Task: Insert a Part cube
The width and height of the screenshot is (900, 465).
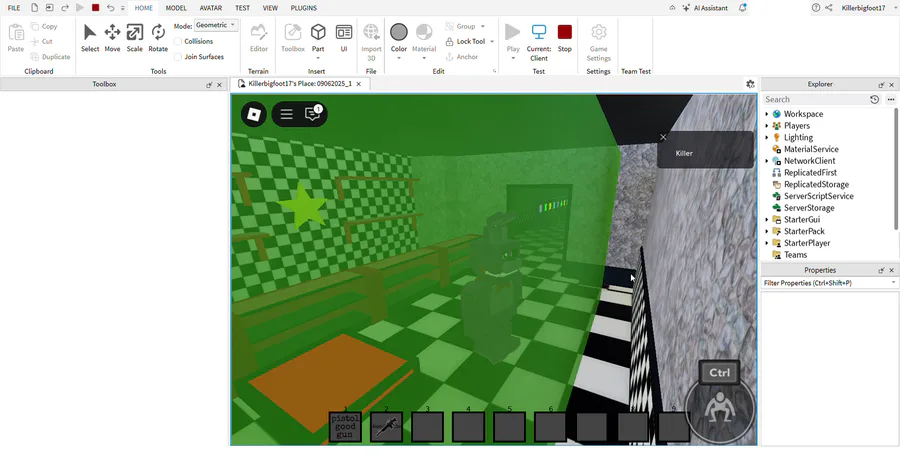Action: pyautogui.click(x=318, y=32)
